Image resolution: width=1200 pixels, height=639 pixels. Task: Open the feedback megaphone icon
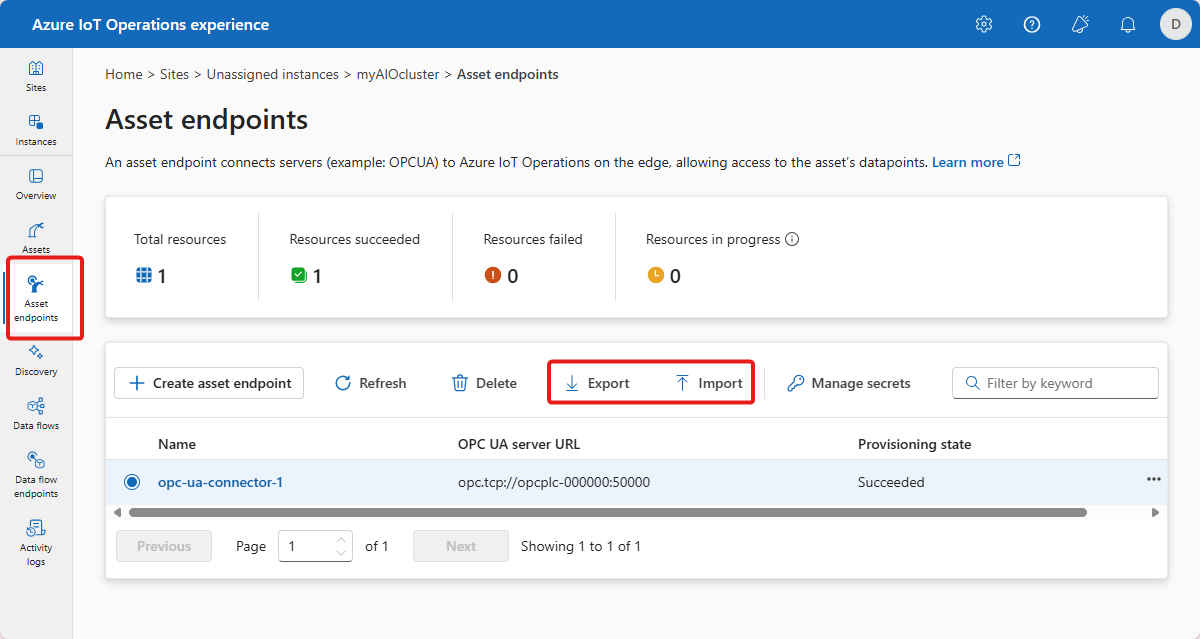click(1080, 24)
